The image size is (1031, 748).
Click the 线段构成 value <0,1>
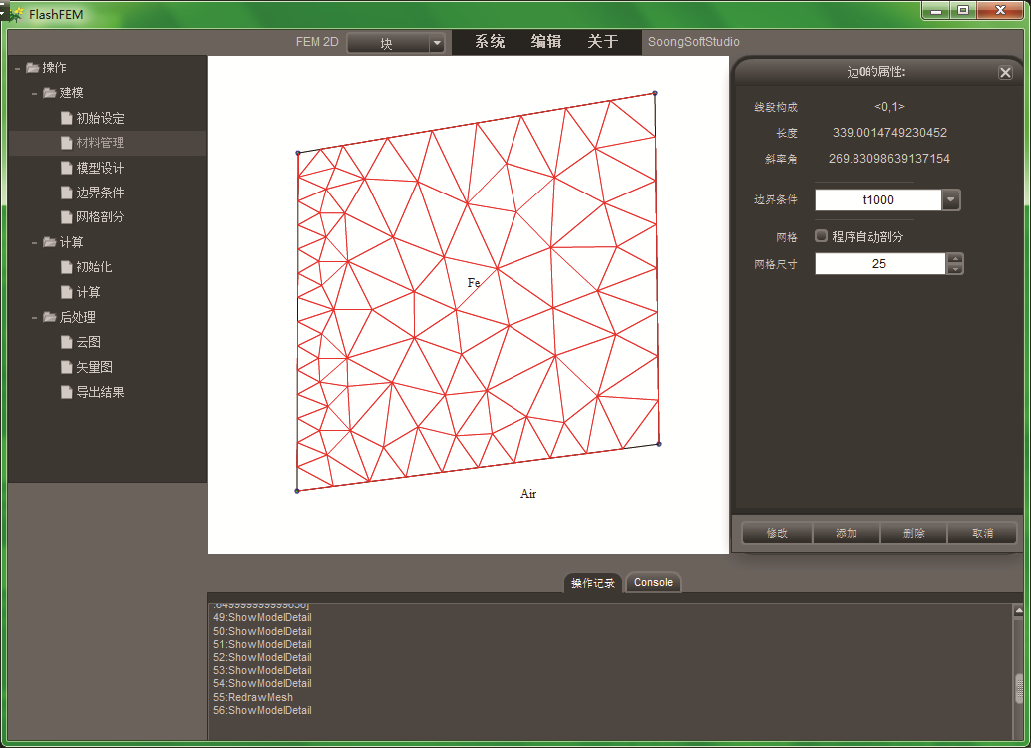pyautogui.click(x=889, y=106)
